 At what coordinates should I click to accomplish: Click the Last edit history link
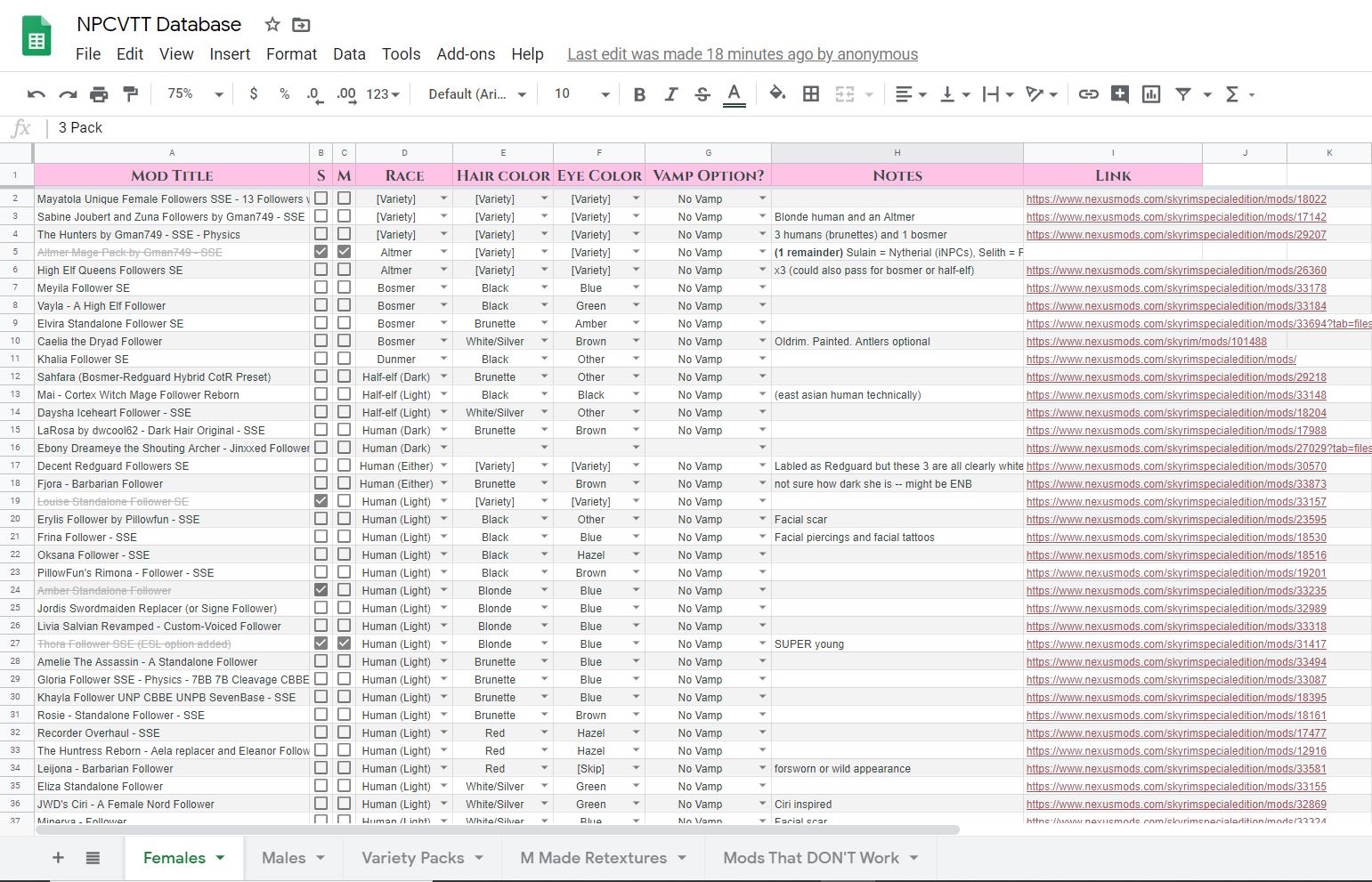(742, 54)
